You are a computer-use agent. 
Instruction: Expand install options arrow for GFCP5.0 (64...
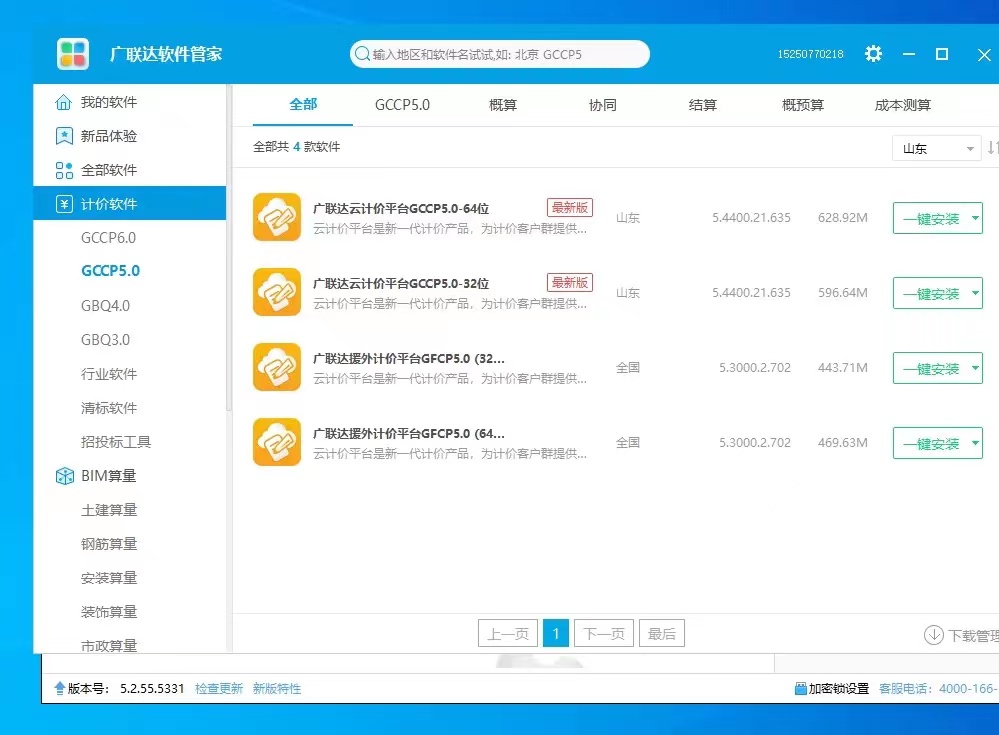(975, 443)
